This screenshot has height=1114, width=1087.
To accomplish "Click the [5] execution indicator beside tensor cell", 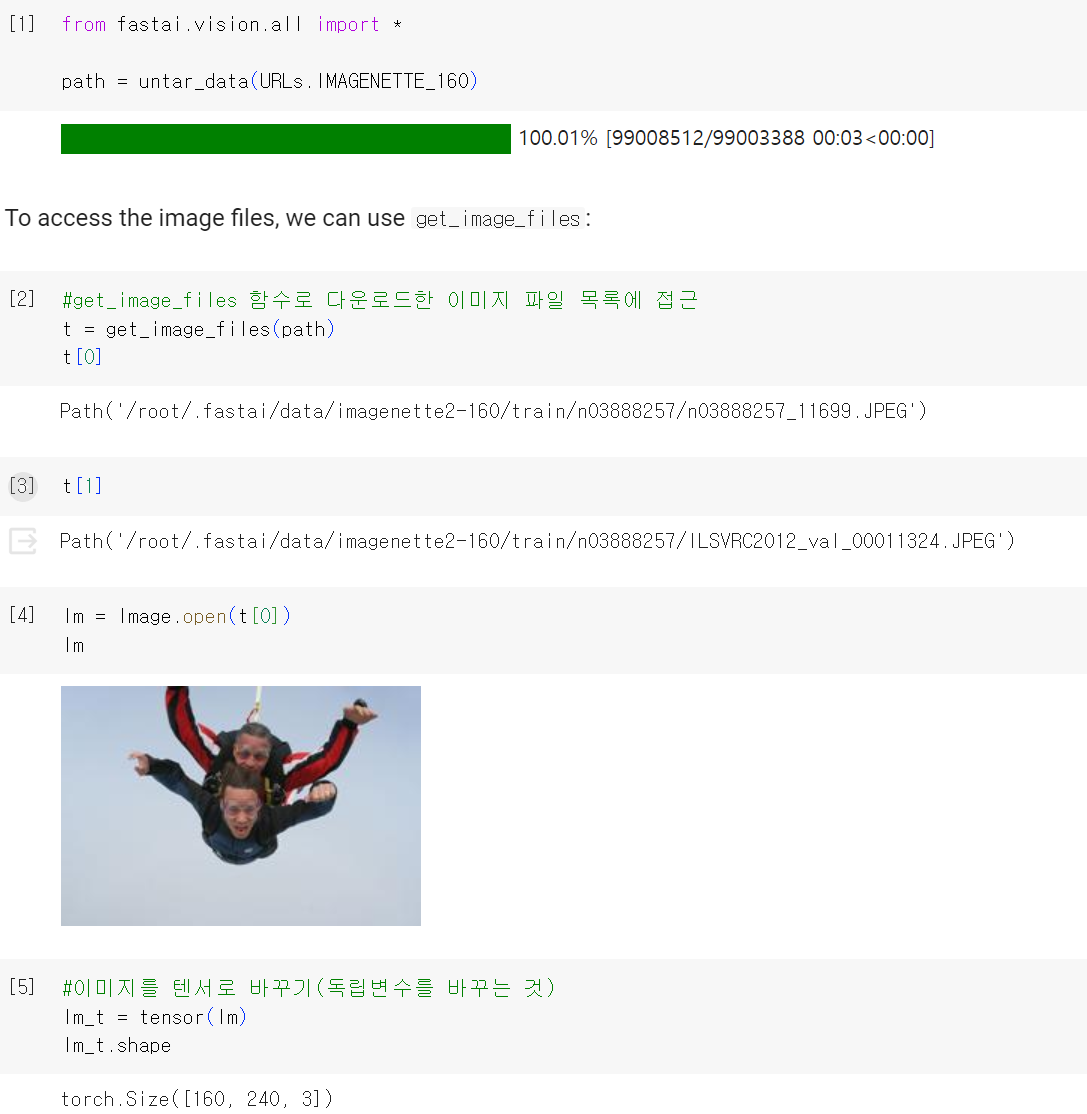I will point(22,987).
